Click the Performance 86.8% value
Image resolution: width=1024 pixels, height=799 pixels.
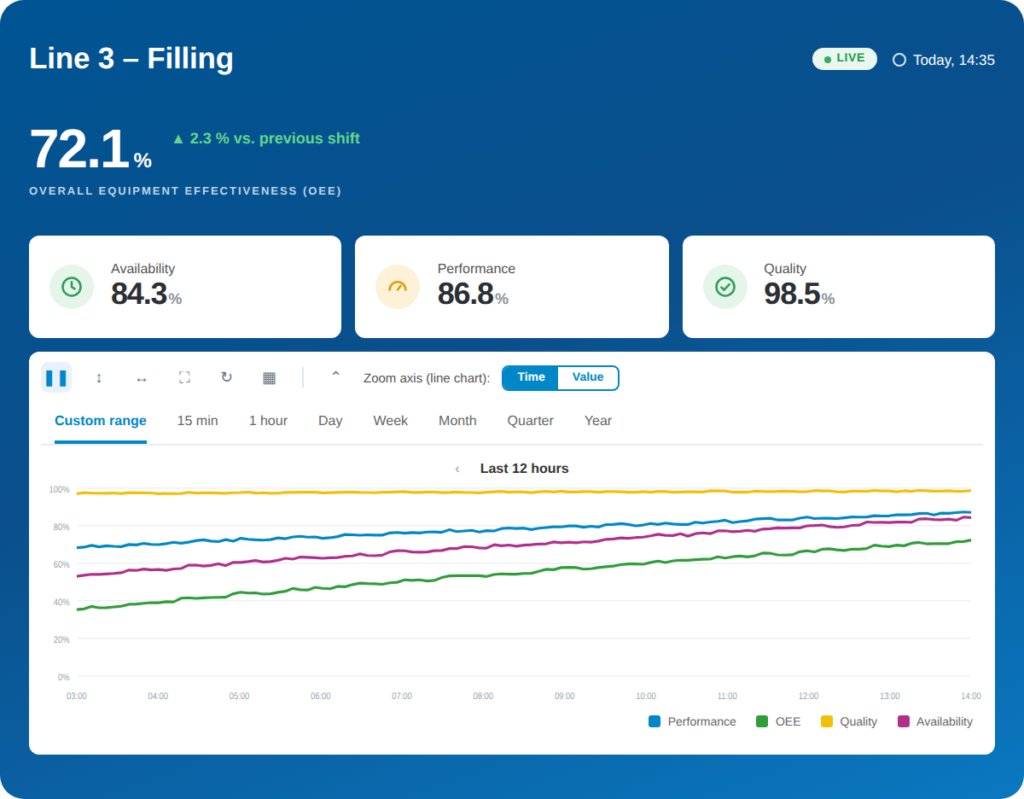click(x=473, y=294)
